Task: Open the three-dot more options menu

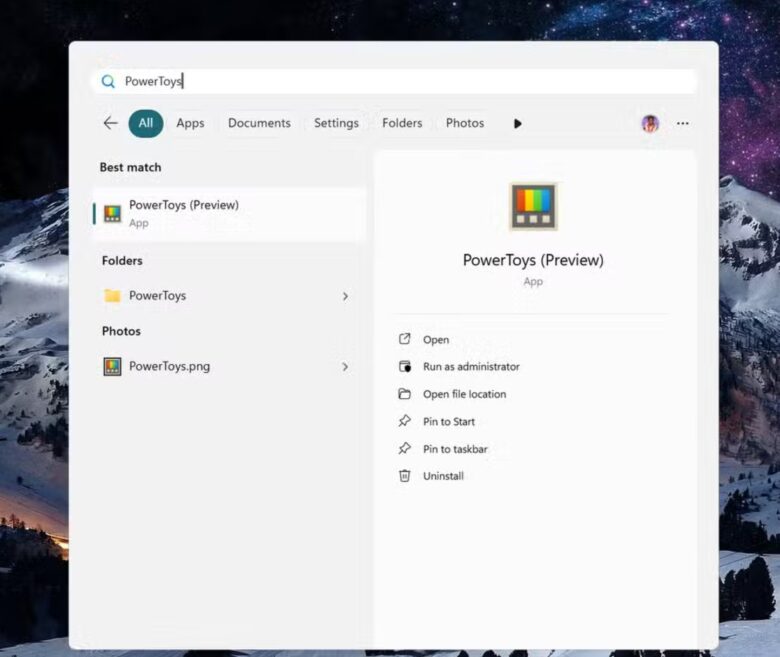Action: tap(682, 123)
